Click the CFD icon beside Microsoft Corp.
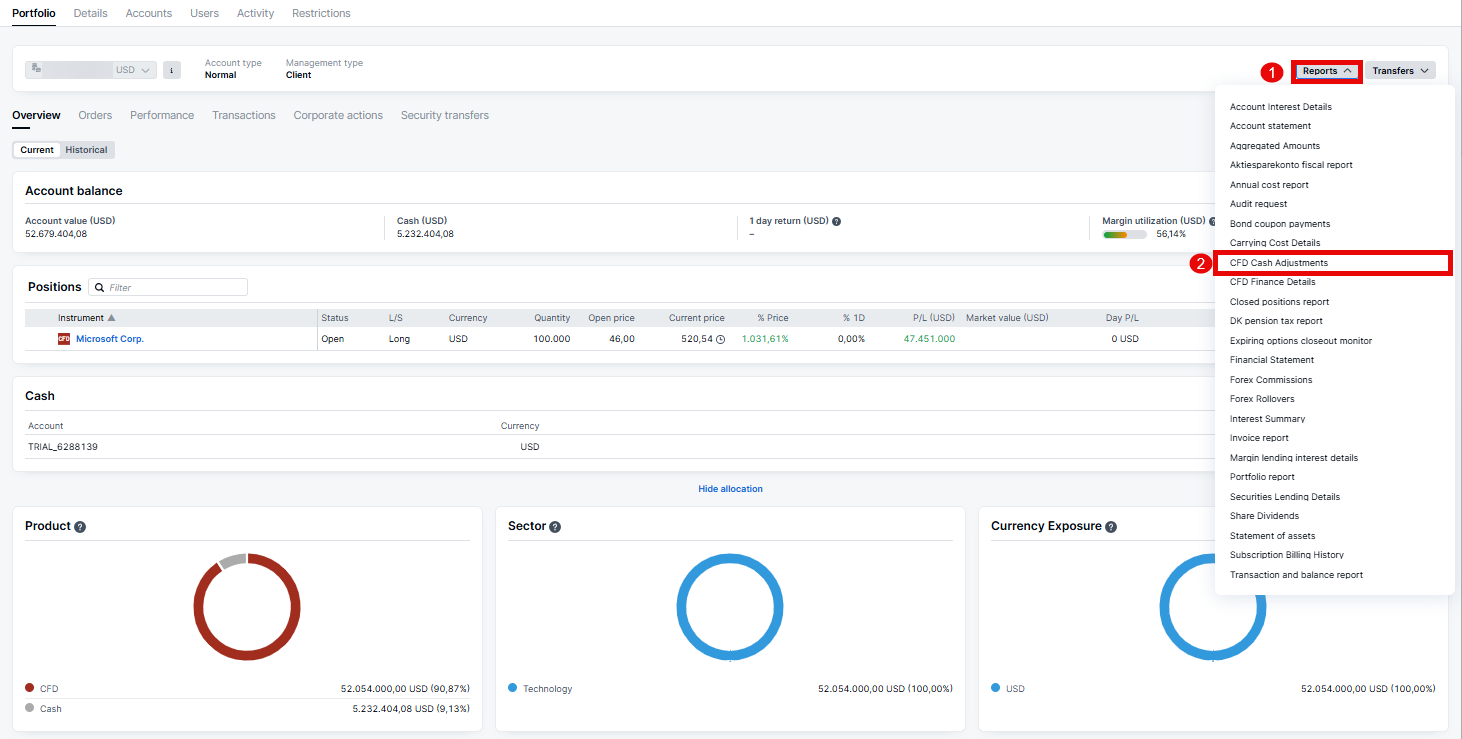The width and height of the screenshot is (1462, 739). tap(64, 339)
